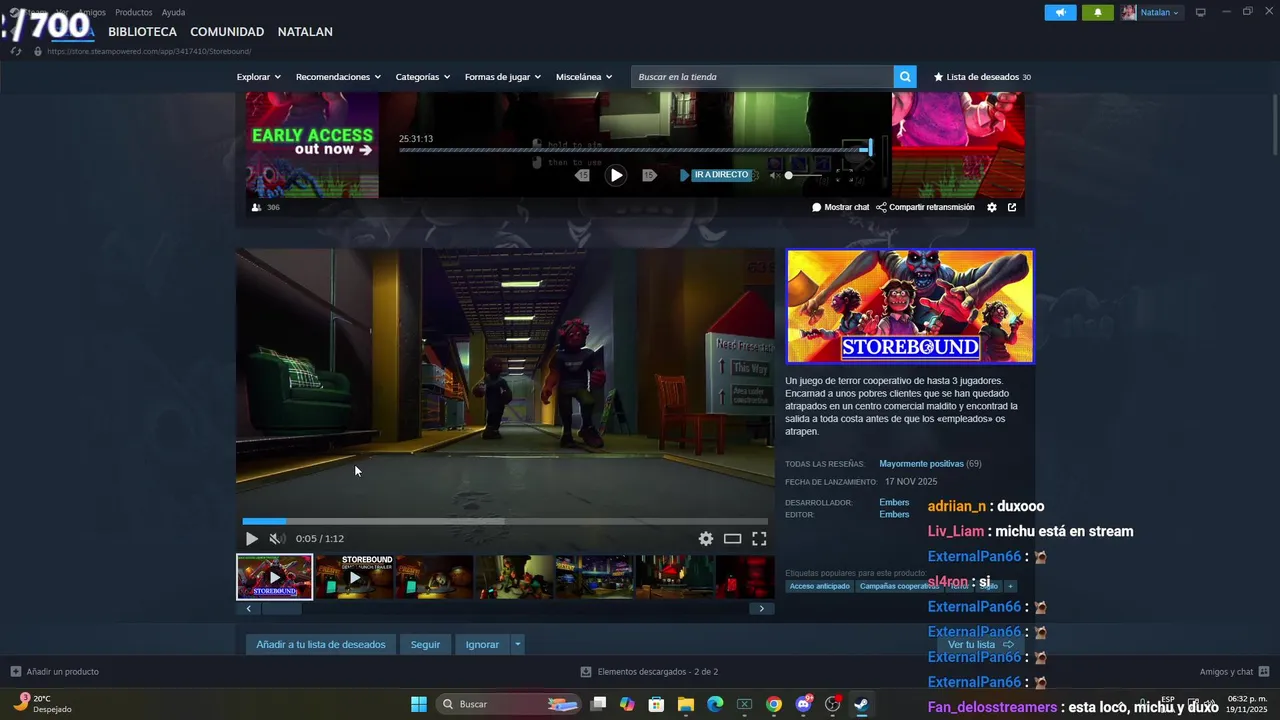The image size is (1280, 720).
Task: Open the green notifications bell
Action: [1098, 12]
